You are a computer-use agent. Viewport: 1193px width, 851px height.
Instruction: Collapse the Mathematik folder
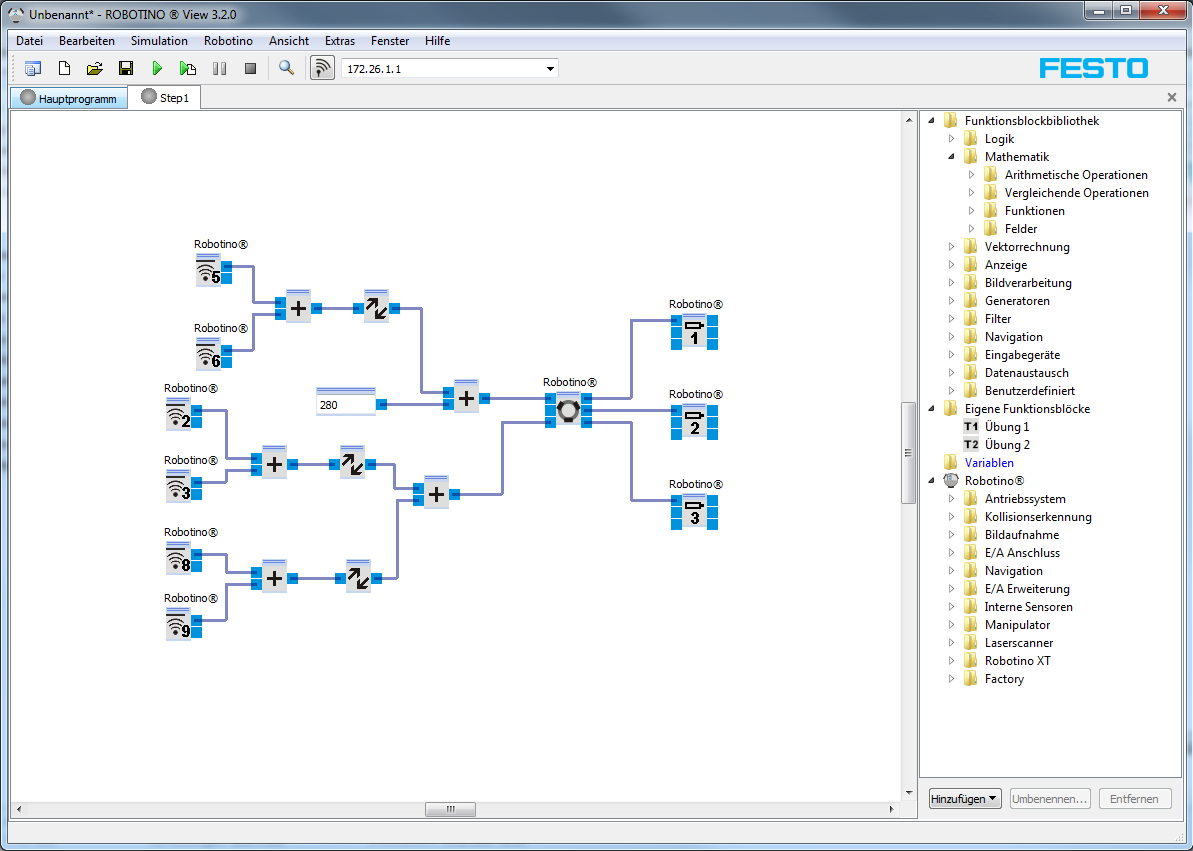coord(951,157)
